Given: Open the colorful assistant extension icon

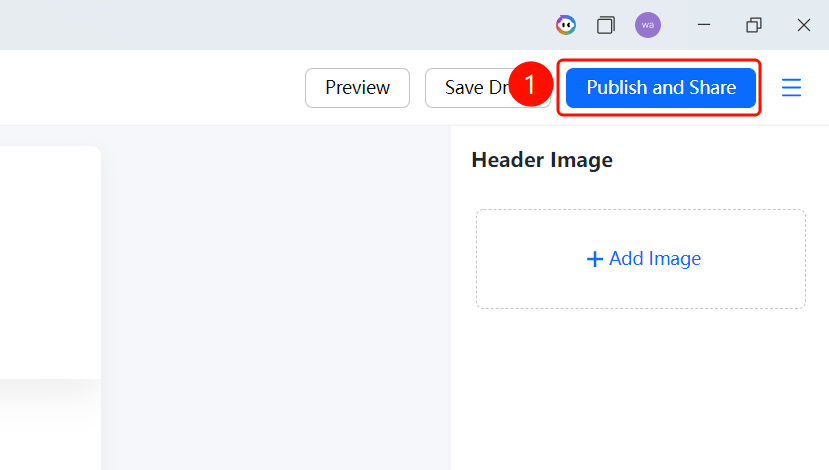Looking at the screenshot, I should tap(566, 25).
